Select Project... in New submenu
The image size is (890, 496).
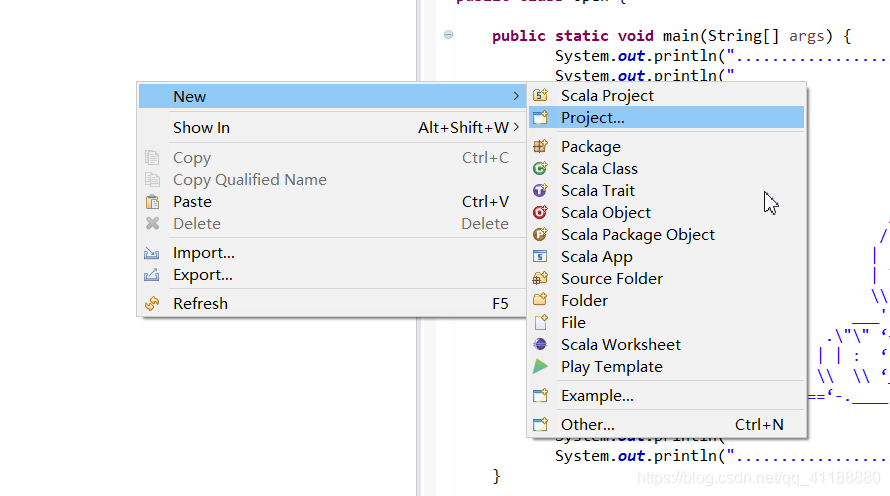[666, 117]
